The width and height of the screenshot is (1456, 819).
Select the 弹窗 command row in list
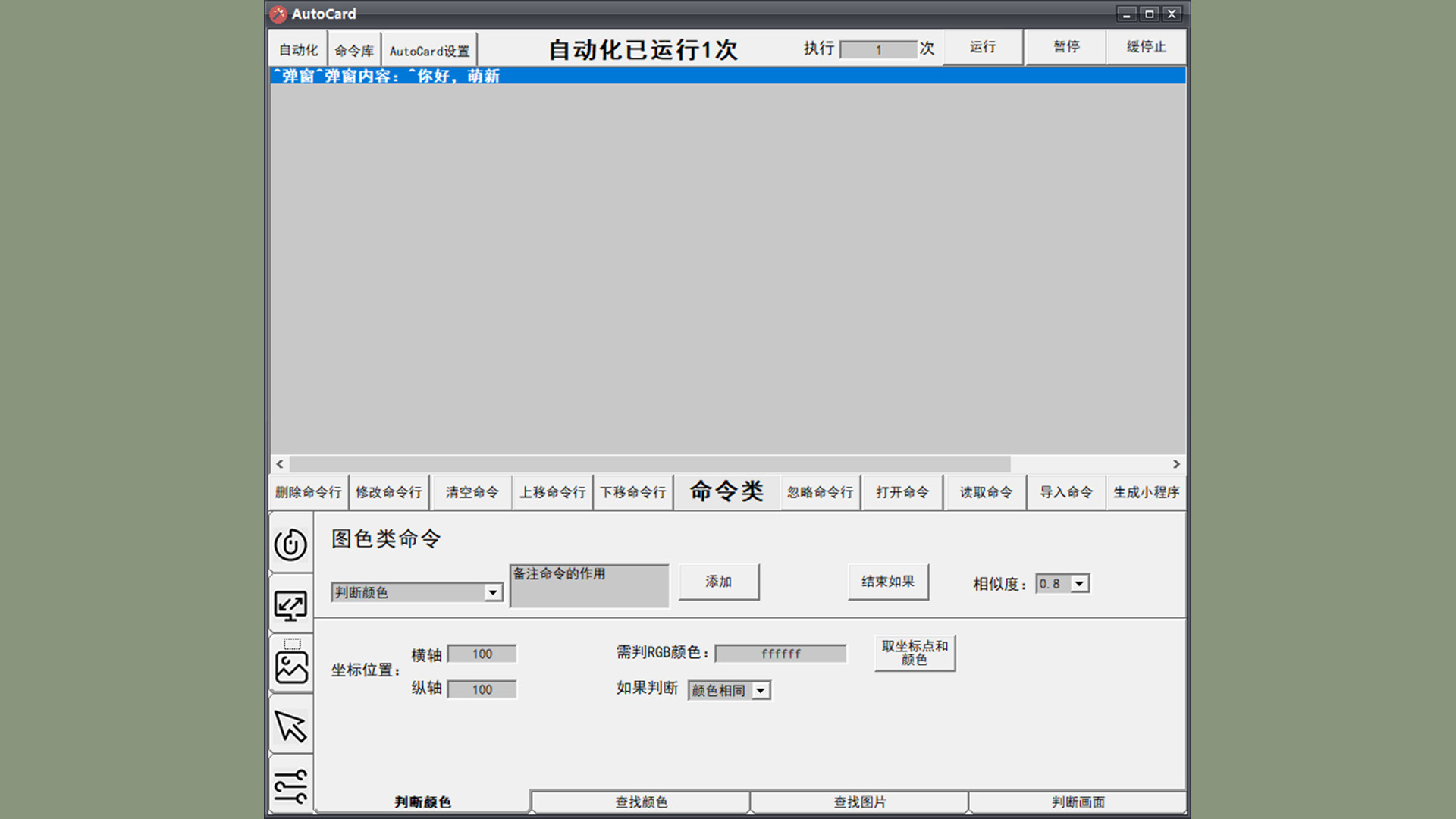[728, 76]
